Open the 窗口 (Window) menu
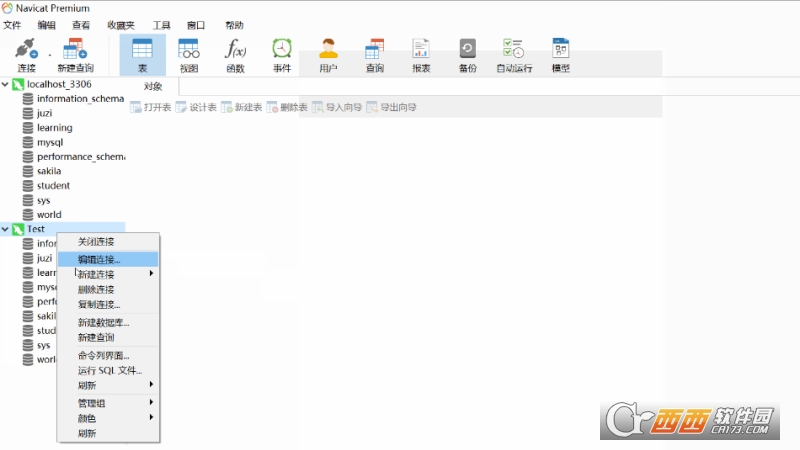Screen dimensions: 800x450 click(x=196, y=25)
